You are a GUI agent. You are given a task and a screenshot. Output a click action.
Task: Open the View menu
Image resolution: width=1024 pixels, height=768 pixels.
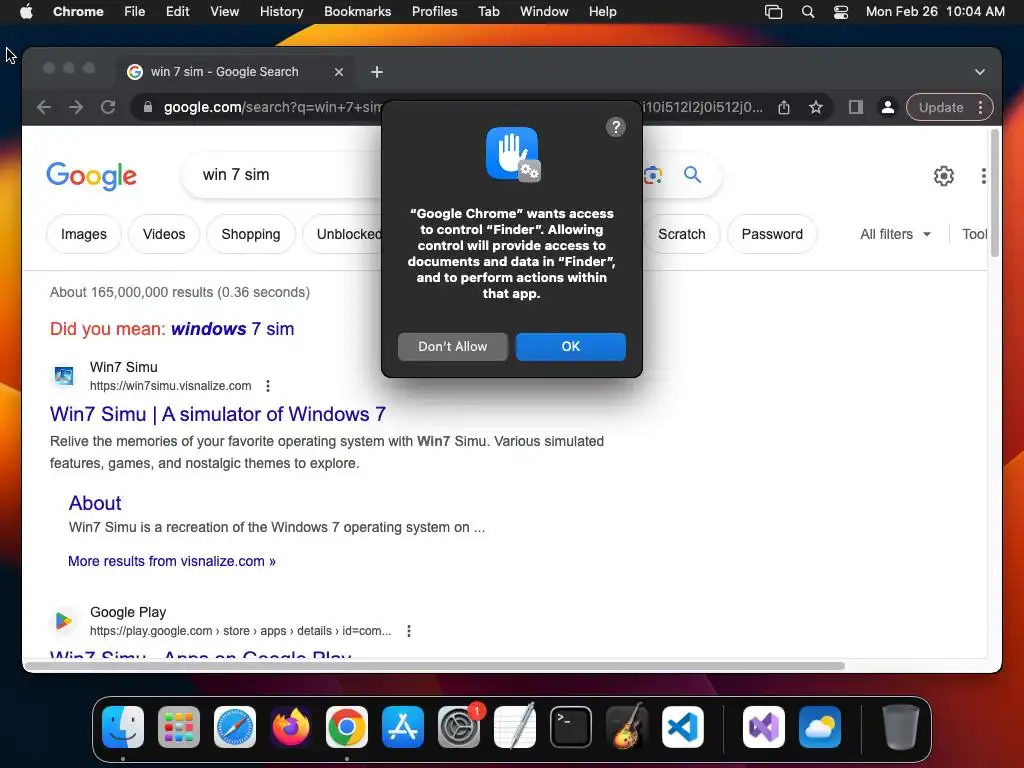[225, 12]
